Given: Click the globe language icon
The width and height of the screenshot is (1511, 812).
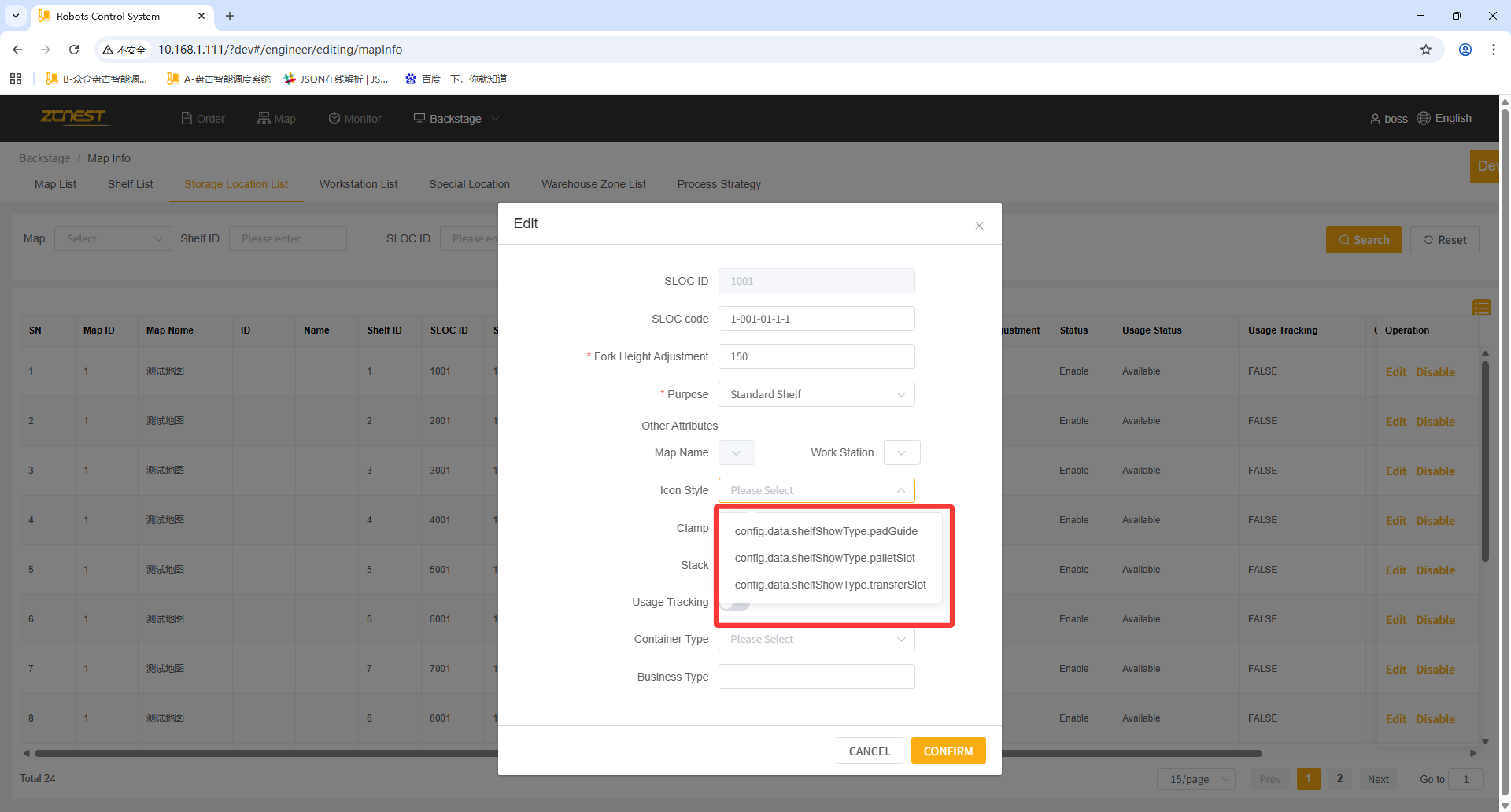Looking at the screenshot, I should click(x=1424, y=118).
